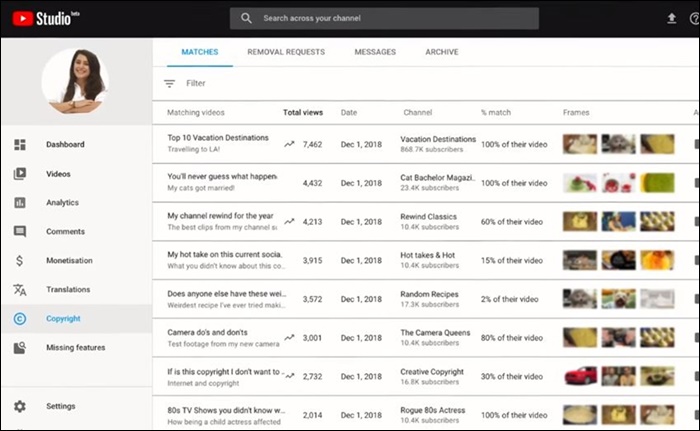Open Translations in the sidebar
This screenshot has width=700, height=431.
coord(68,289)
